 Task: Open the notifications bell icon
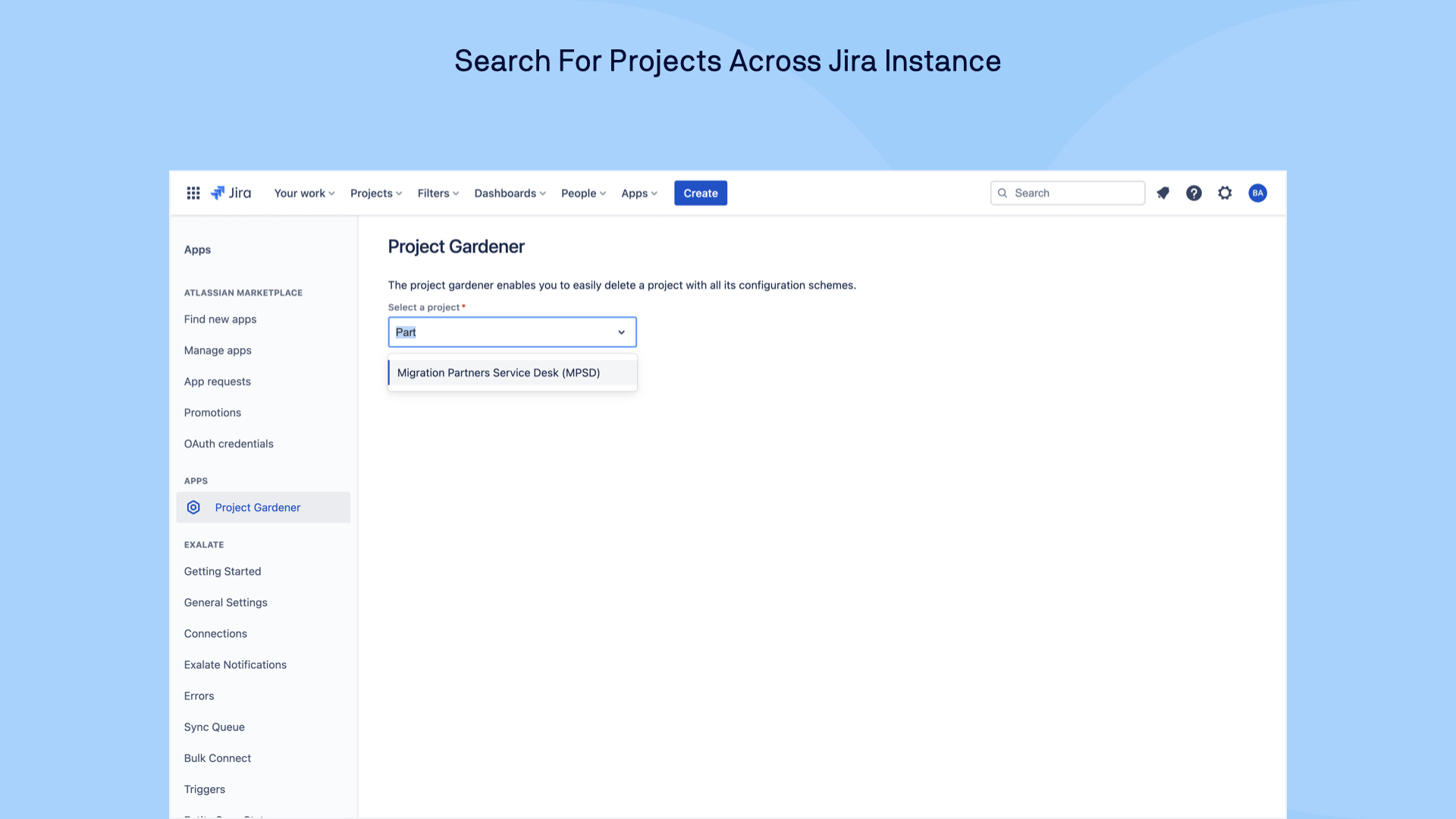pos(1163,193)
